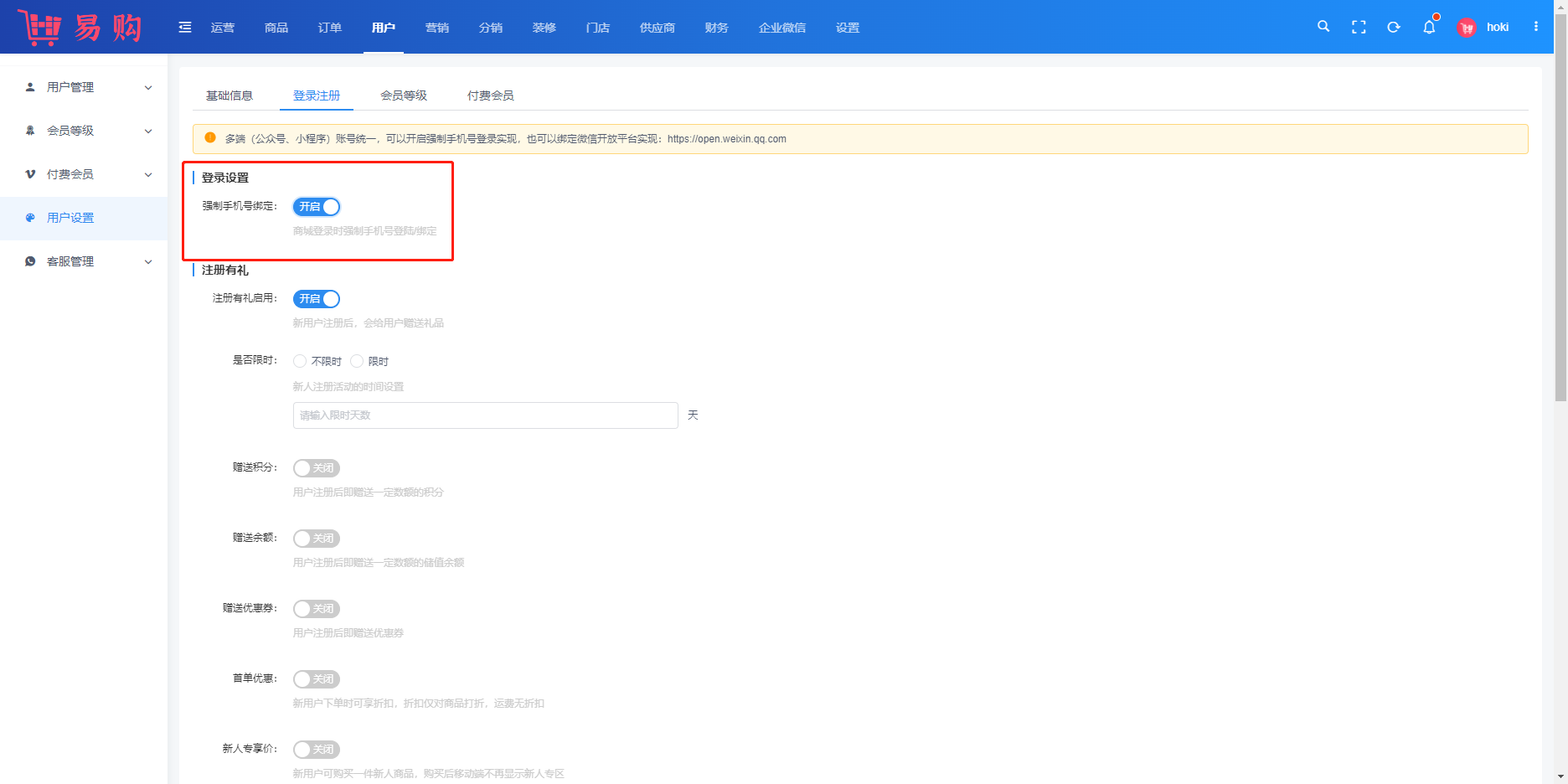Viewport: 1568px width, 784px height.
Task: Enable the 赠送积分 switch
Action: click(317, 468)
